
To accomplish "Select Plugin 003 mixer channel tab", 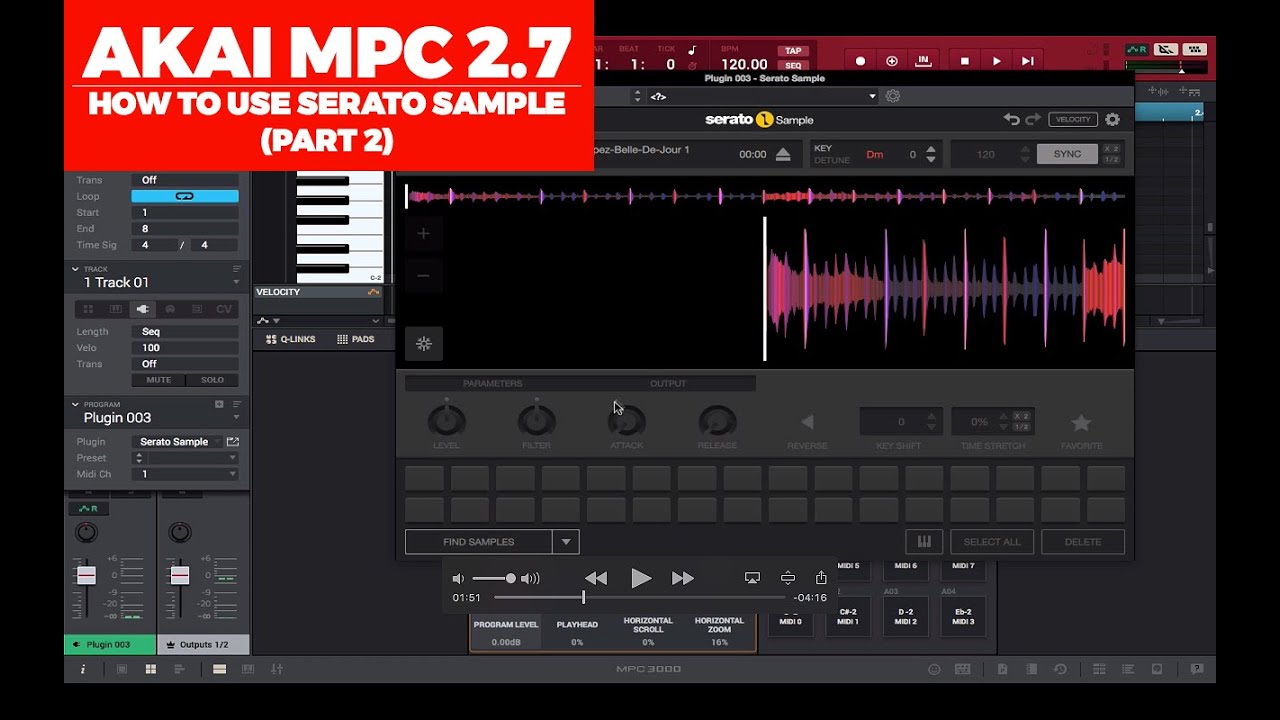I will pyautogui.click(x=110, y=645).
